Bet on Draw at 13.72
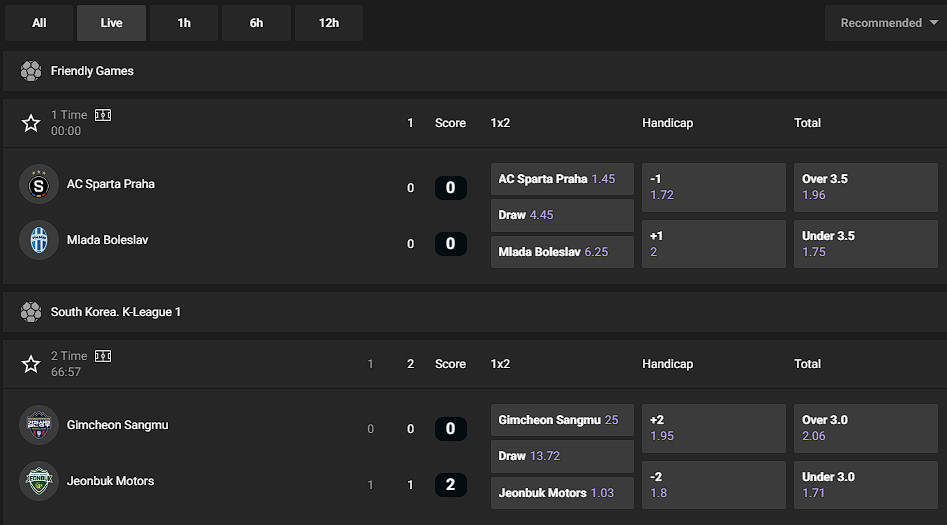This screenshot has width=947, height=525. click(x=562, y=456)
